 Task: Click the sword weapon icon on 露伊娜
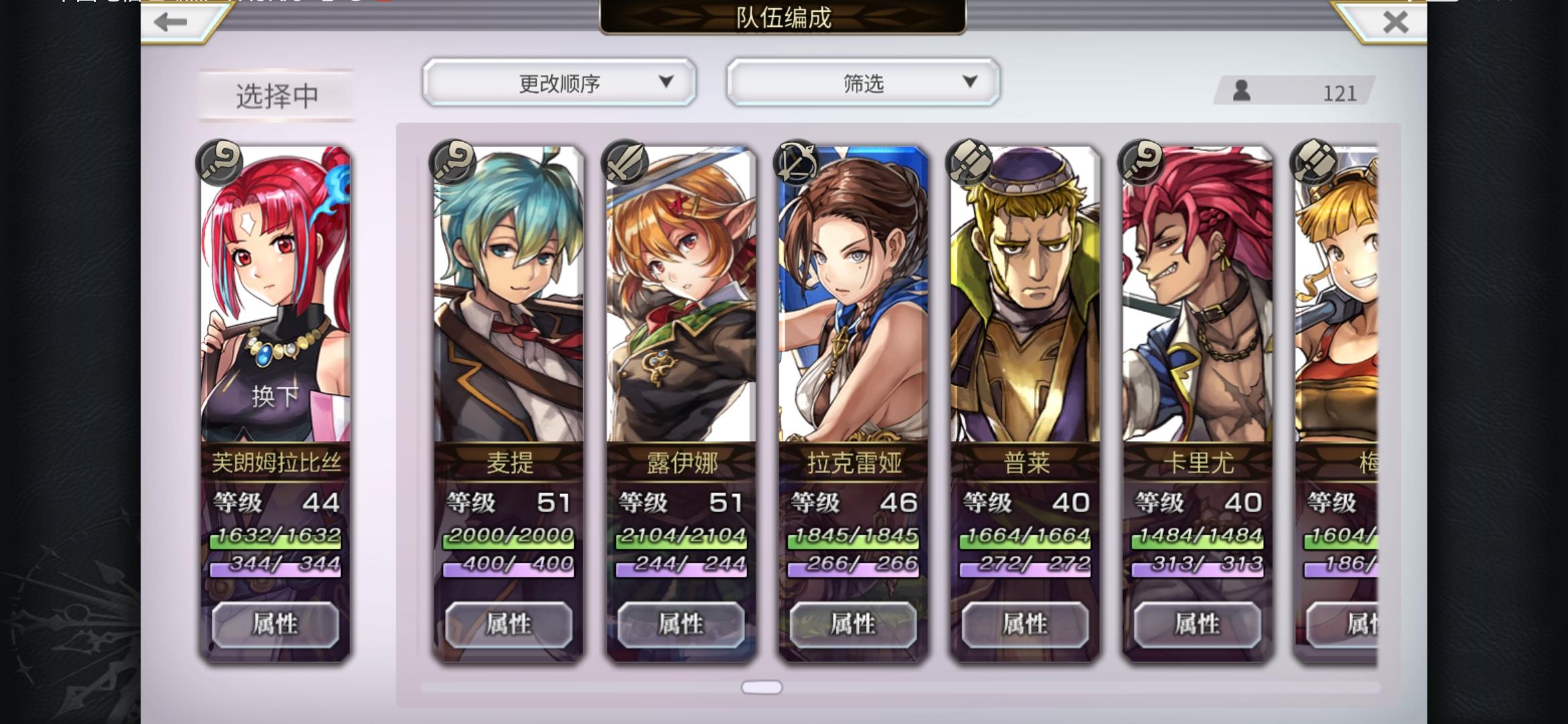pyautogui.click(x=625, y=162)
